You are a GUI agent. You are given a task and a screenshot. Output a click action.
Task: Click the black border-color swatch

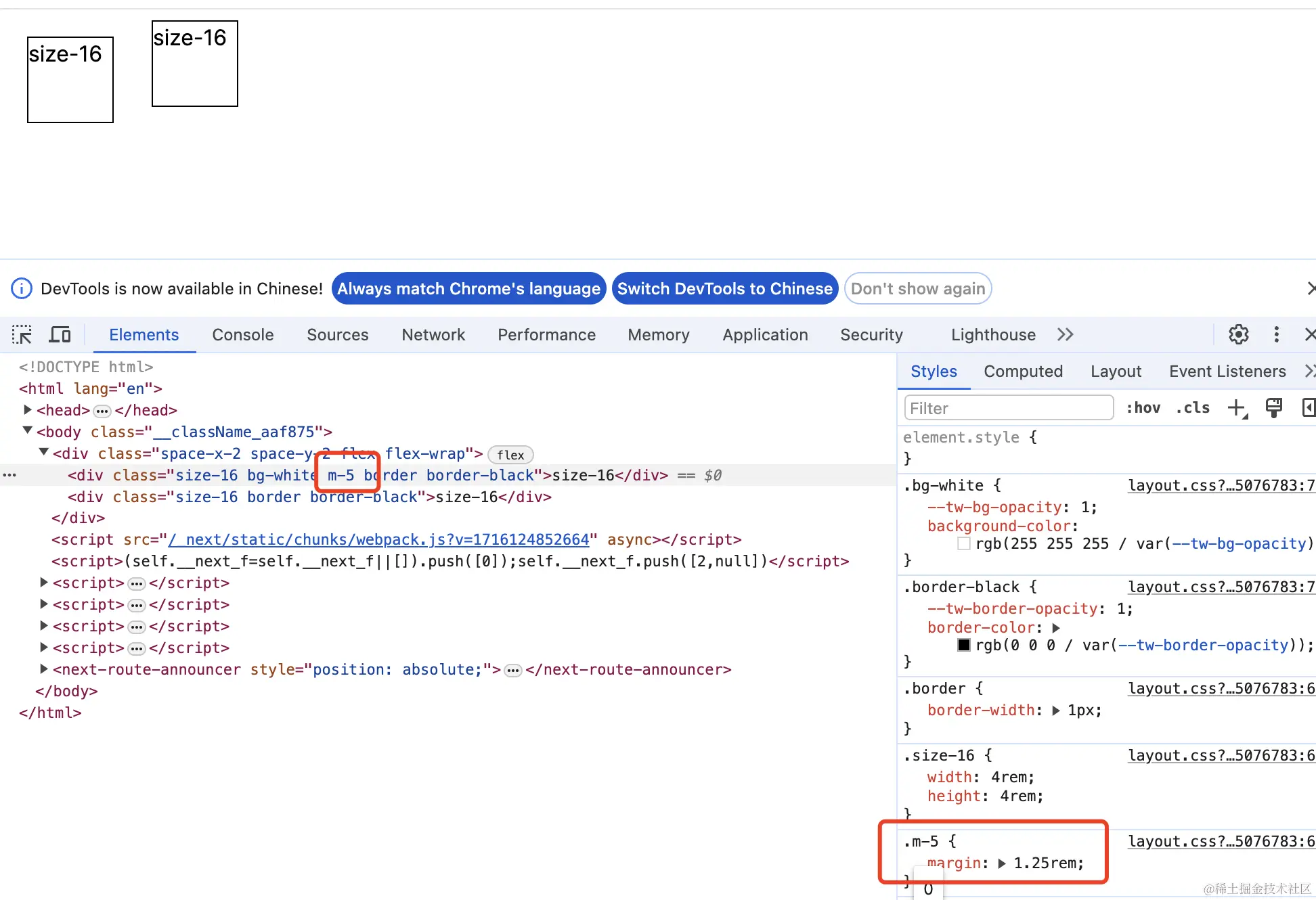(964, 645)
